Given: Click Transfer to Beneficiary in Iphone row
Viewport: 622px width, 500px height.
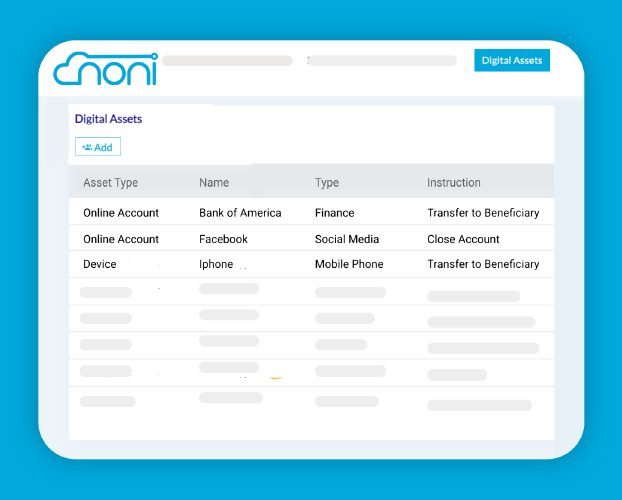Looking at the screenshot, I should tap(483, 264).
